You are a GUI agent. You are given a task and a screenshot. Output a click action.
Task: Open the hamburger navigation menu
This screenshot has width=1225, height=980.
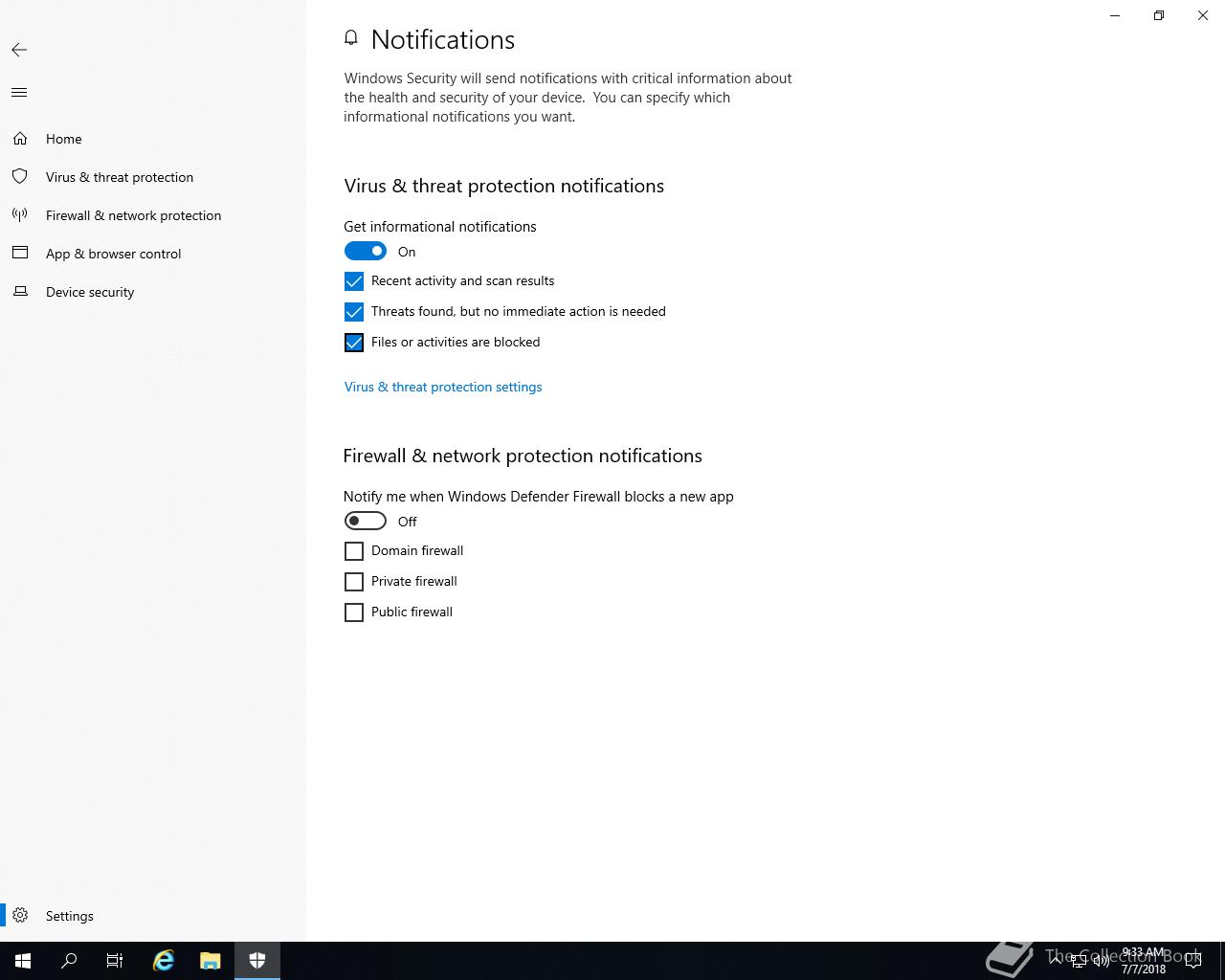click(x=19, y=93)
